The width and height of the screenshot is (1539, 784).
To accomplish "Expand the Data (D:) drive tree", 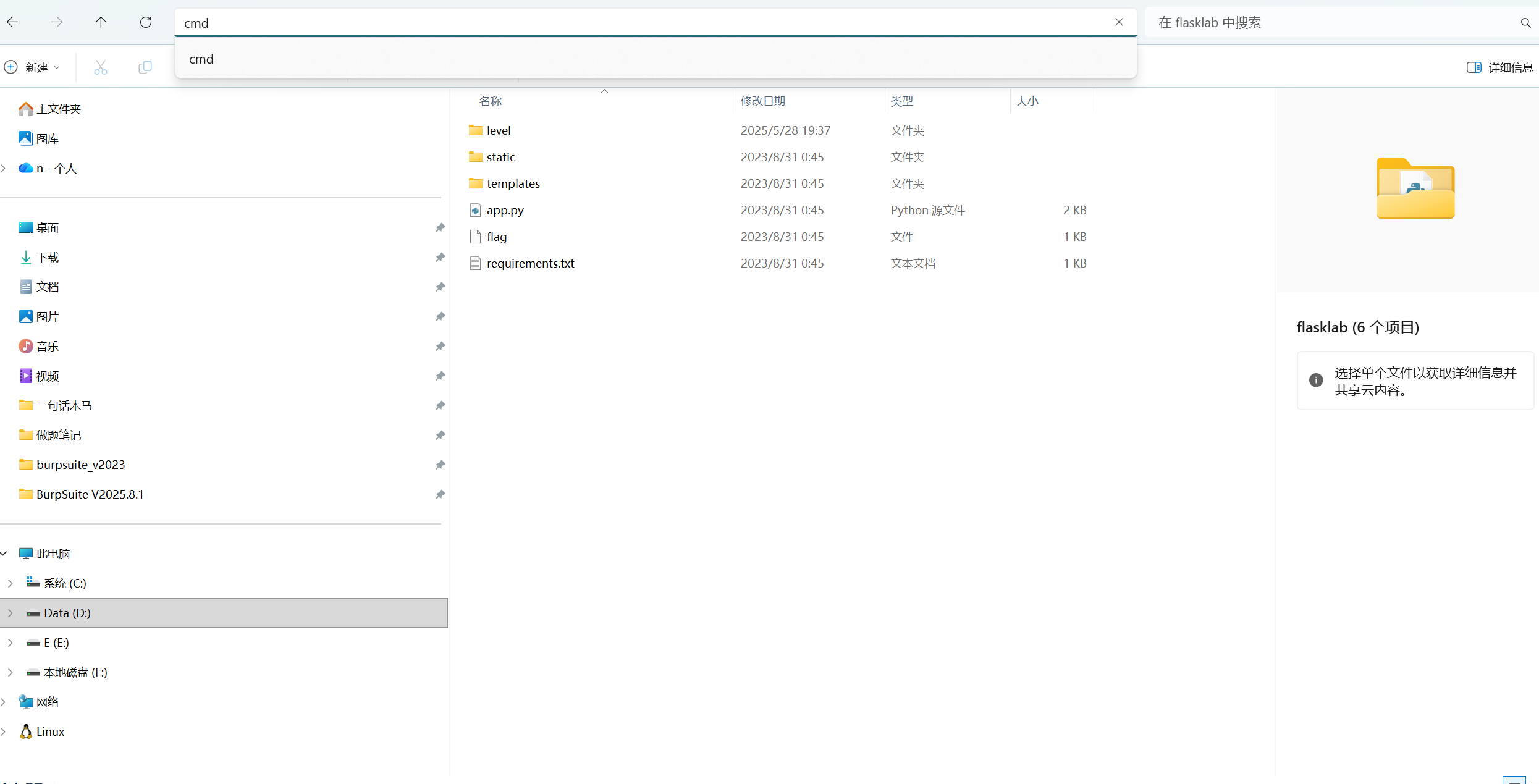I will 11,613.
